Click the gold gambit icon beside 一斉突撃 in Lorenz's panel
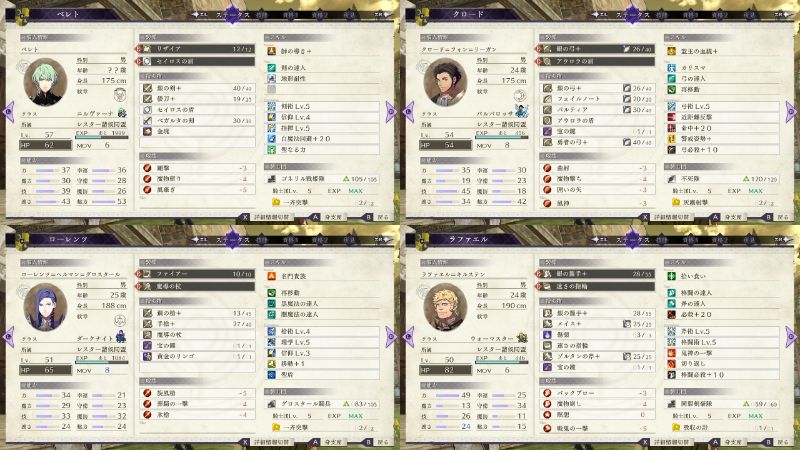Image resolution: width=800 pixels, height=450 pixels. click(276, 428)
